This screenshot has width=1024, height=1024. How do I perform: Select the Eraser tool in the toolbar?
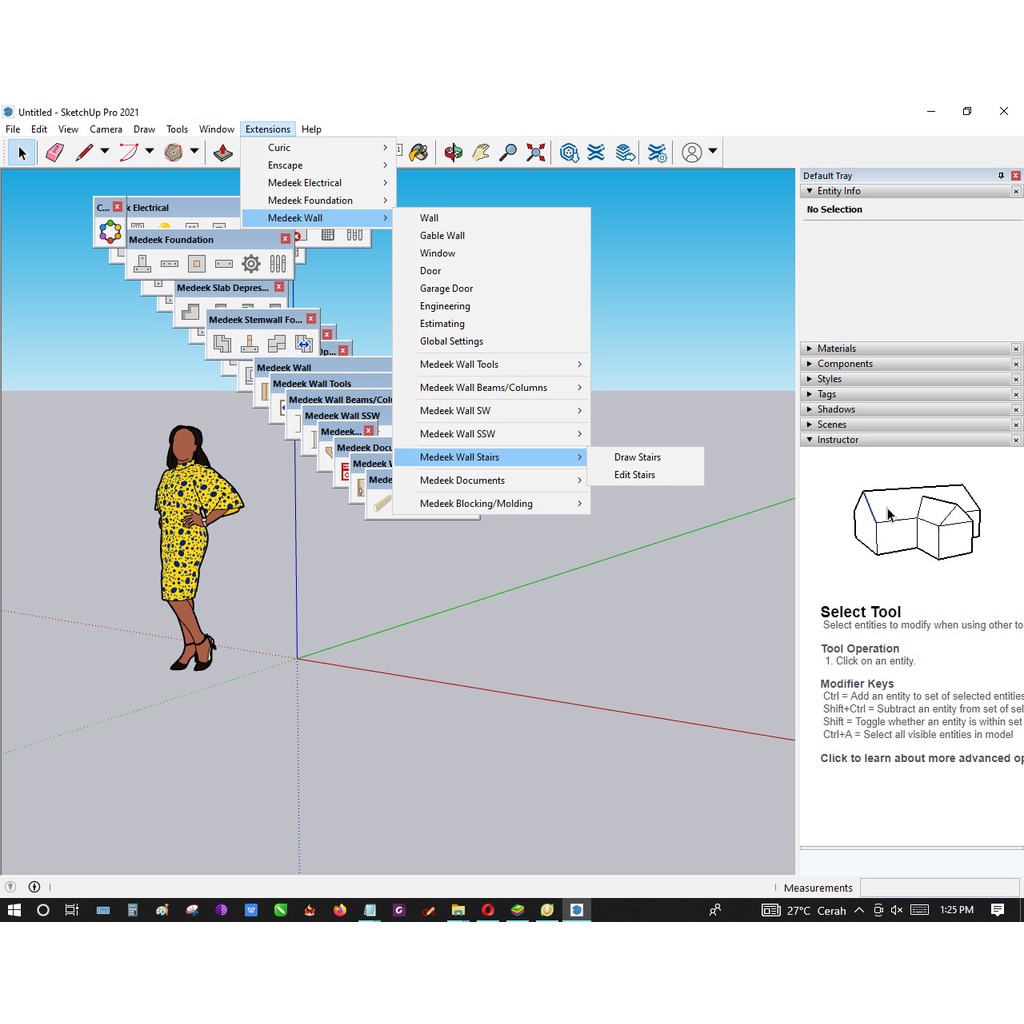tap(55, 153)
